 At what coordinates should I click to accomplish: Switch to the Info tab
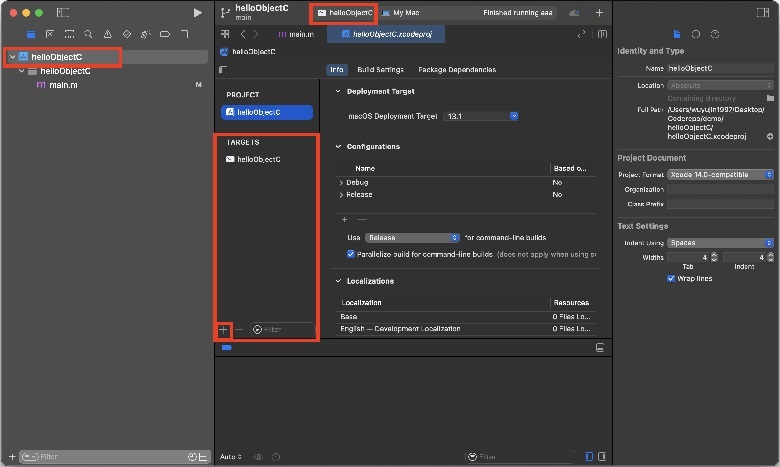tap(337, 70)
